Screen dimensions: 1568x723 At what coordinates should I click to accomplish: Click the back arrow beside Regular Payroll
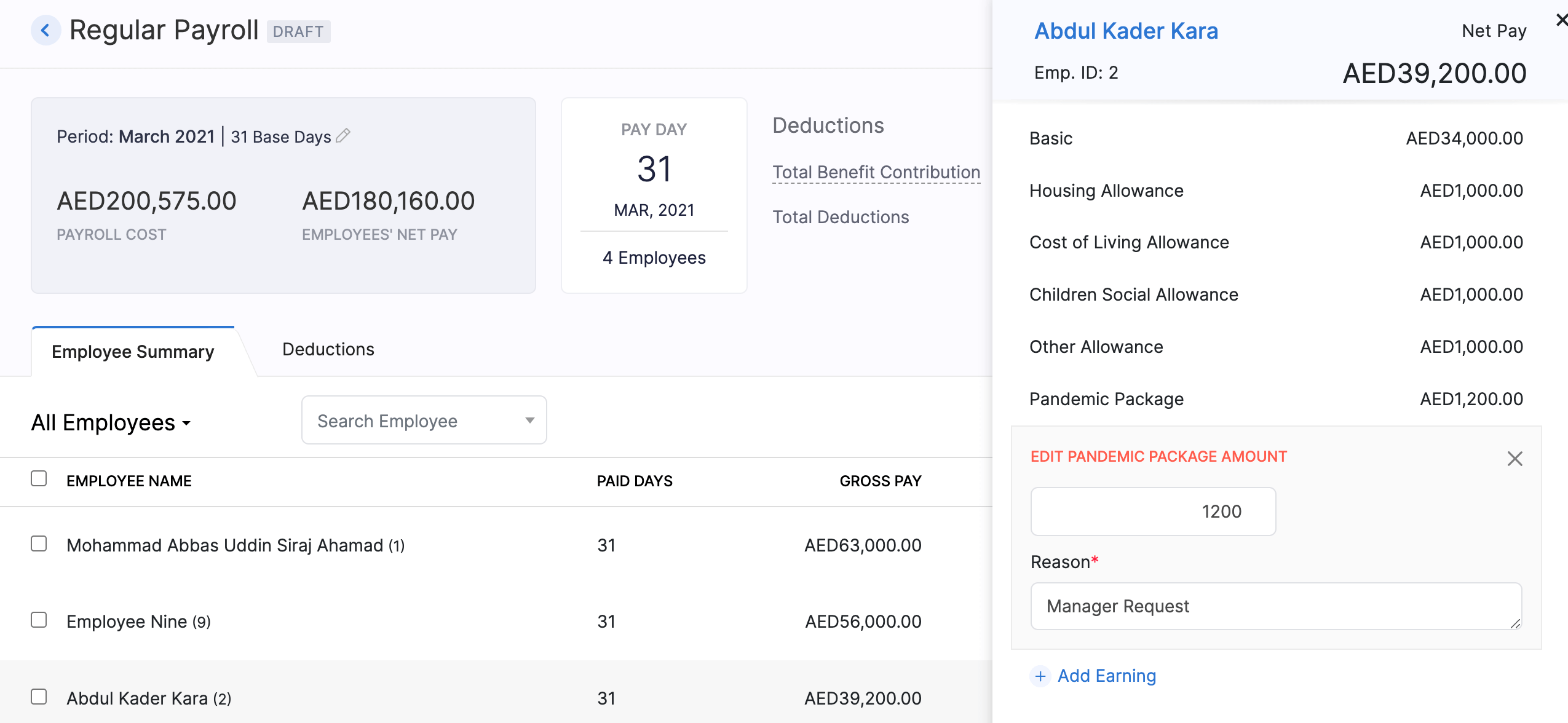(x=45, y=30)
